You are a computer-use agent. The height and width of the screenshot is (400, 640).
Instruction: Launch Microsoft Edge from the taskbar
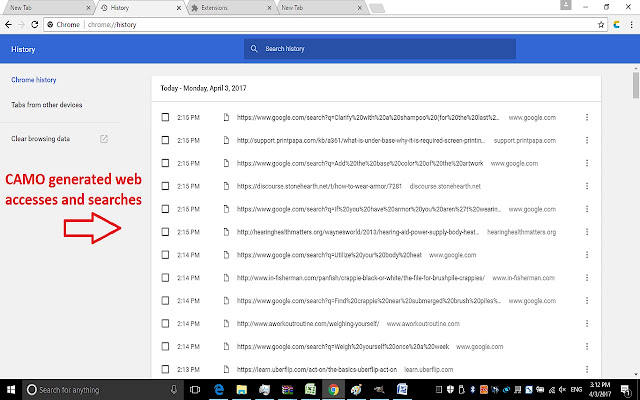pos(219,389)
